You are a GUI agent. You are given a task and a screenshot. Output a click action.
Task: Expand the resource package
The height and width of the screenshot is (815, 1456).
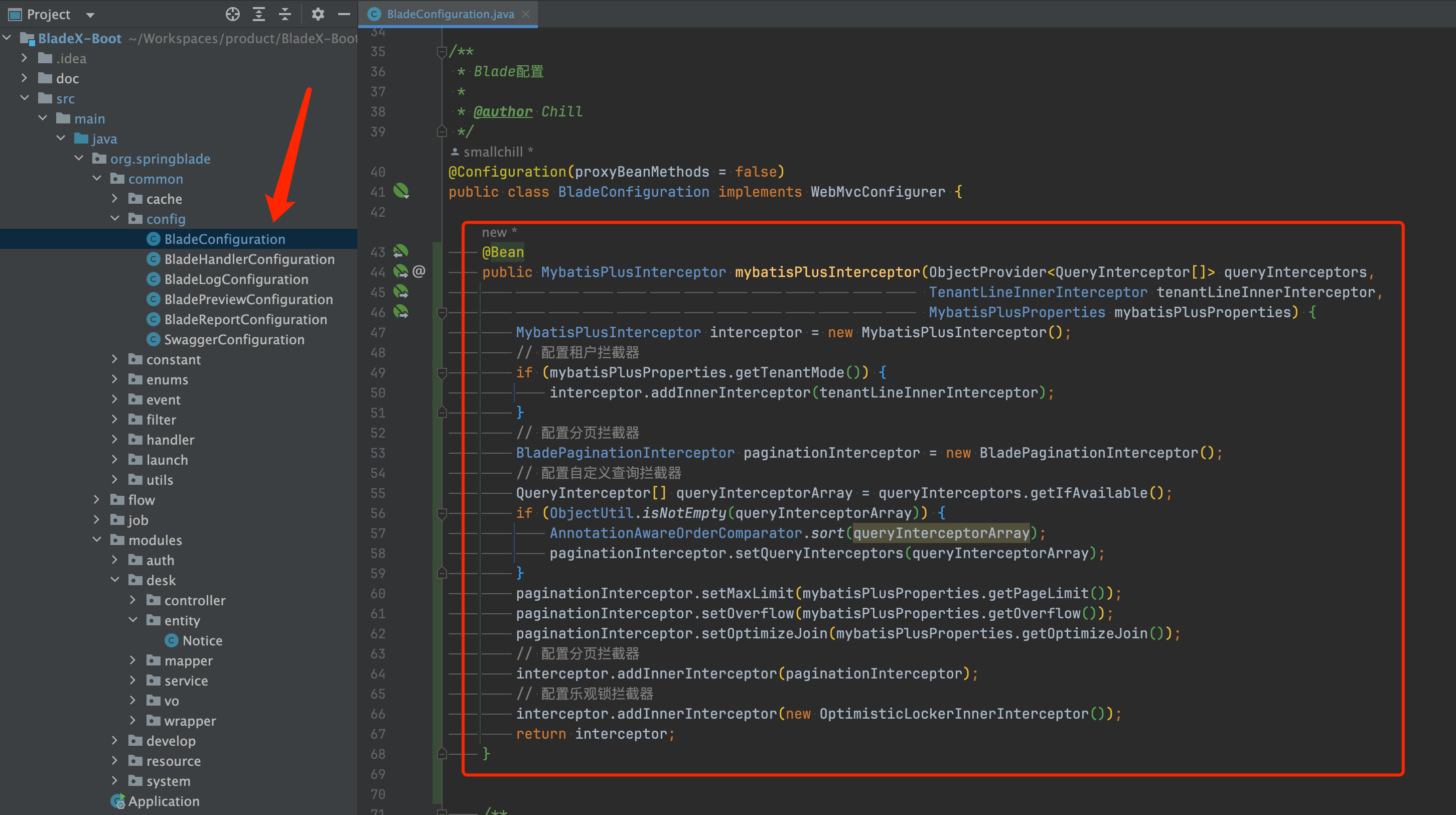pos(115,760)
